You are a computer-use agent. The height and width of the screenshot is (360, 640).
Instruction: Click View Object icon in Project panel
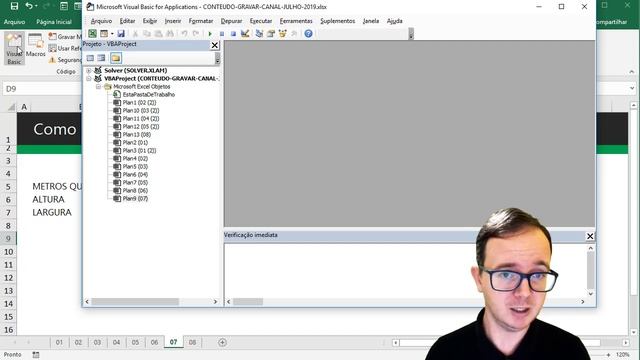(x=101, y=58)
